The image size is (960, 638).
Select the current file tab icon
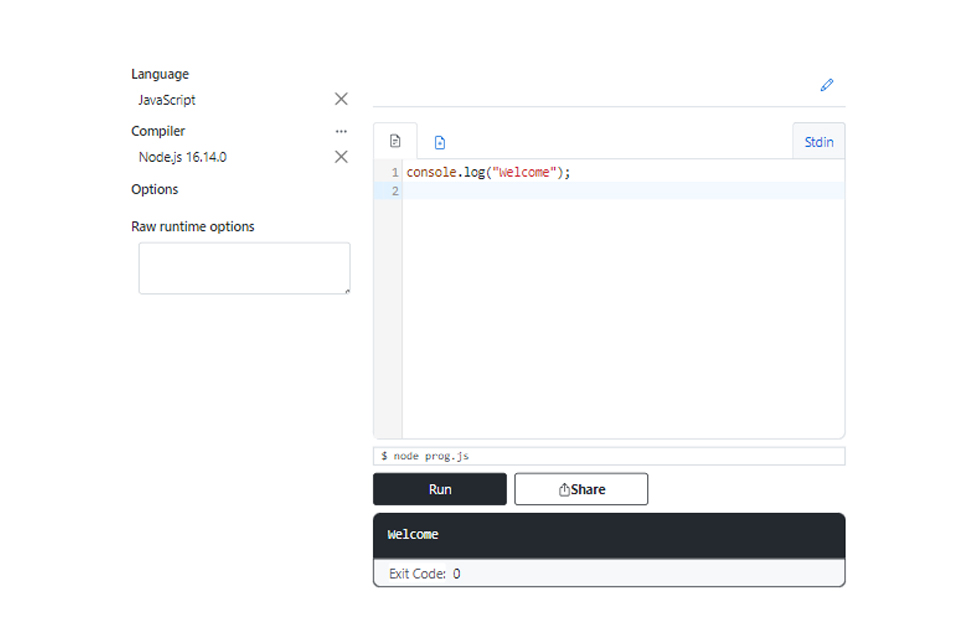click(395, 141)
